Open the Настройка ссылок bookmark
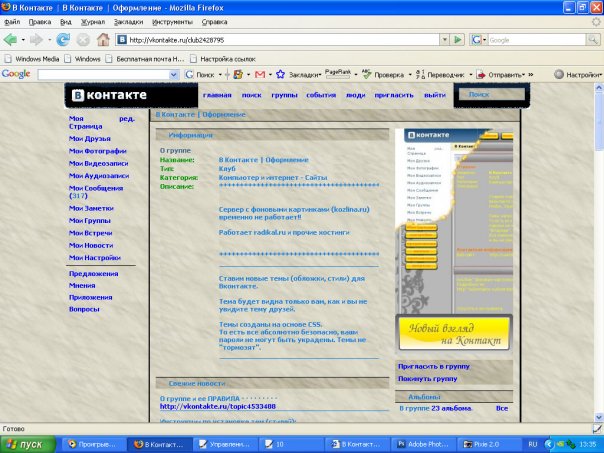Viewport: 604px width, 453px height. (223, 59)
